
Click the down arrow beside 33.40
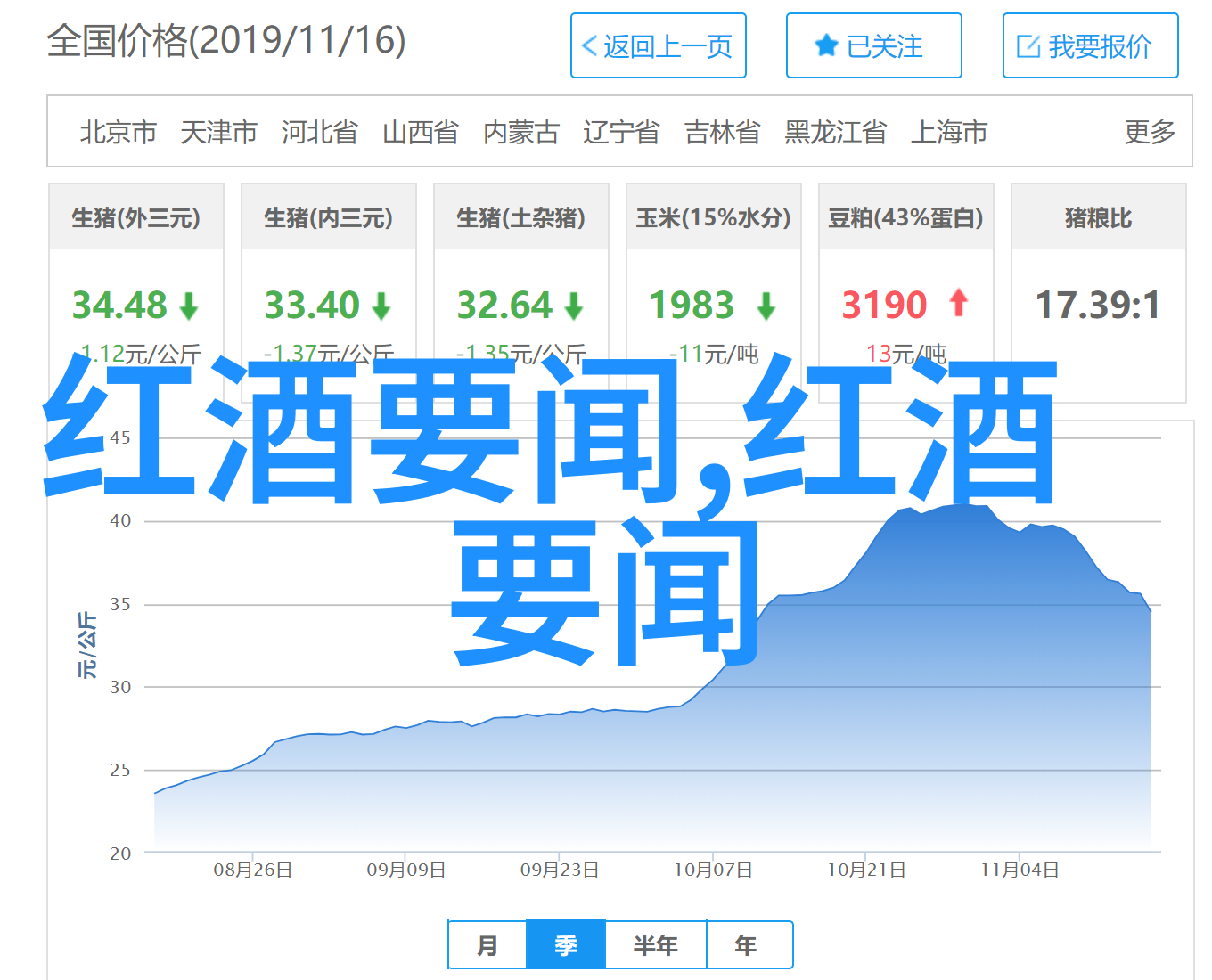381,306
